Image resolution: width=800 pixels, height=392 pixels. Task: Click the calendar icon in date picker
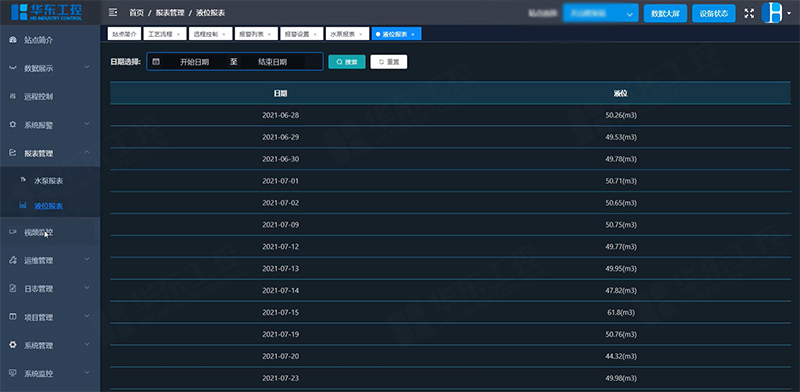pyautogui.click(x=156, y=62)
